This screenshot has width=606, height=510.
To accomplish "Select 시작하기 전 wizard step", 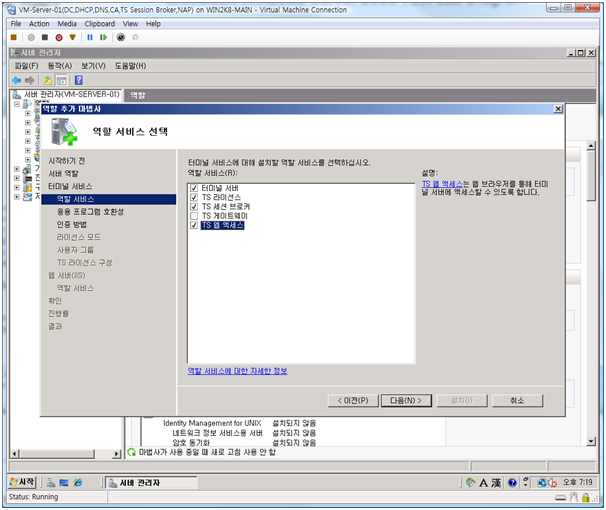I will tap(66, 161).
